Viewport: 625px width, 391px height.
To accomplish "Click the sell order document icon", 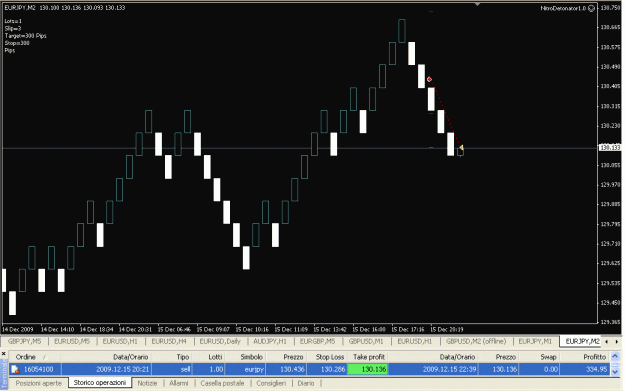I will pos(15,369).
